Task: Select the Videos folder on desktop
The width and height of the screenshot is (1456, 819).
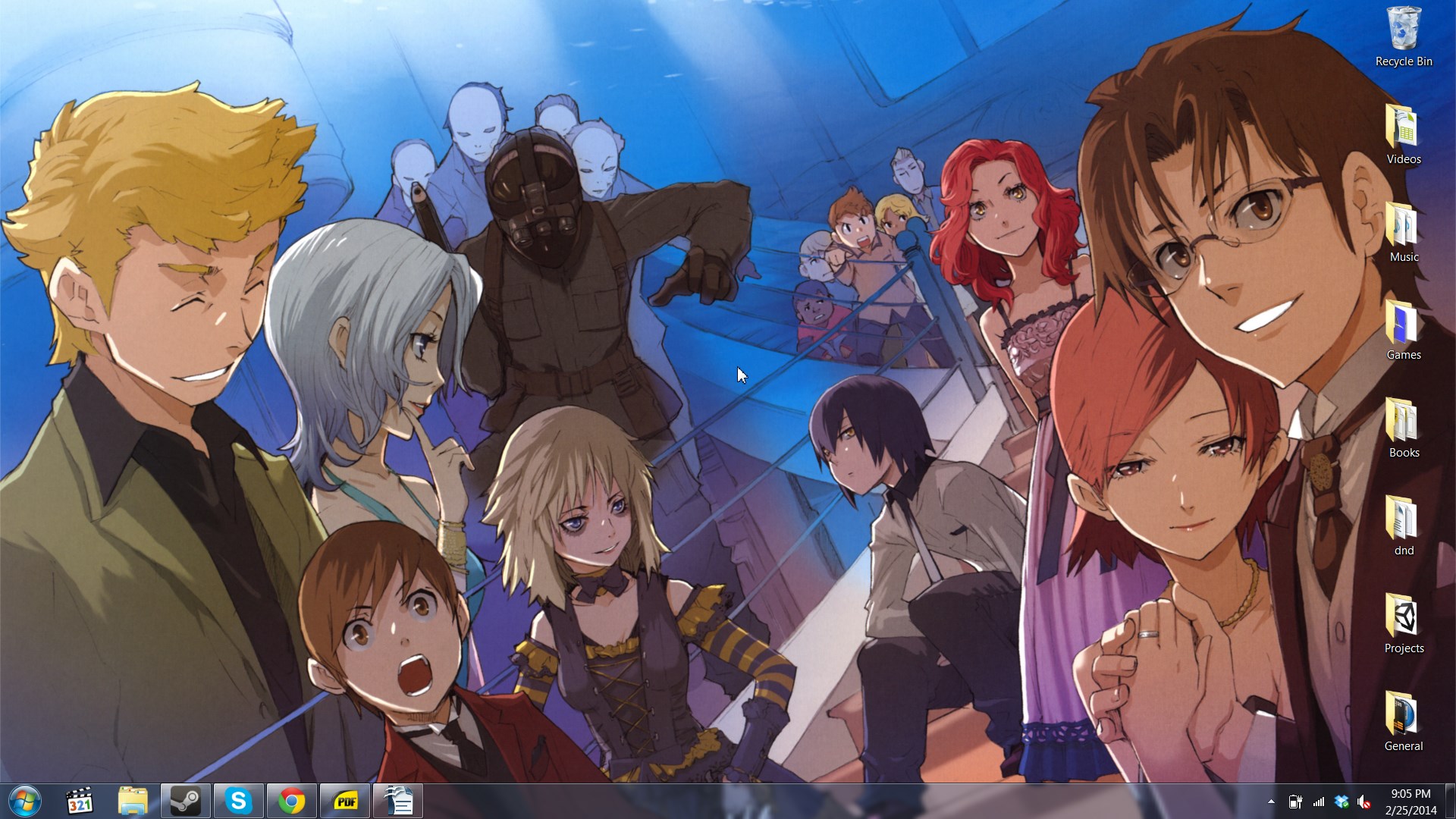Action: click(1404, 134)
